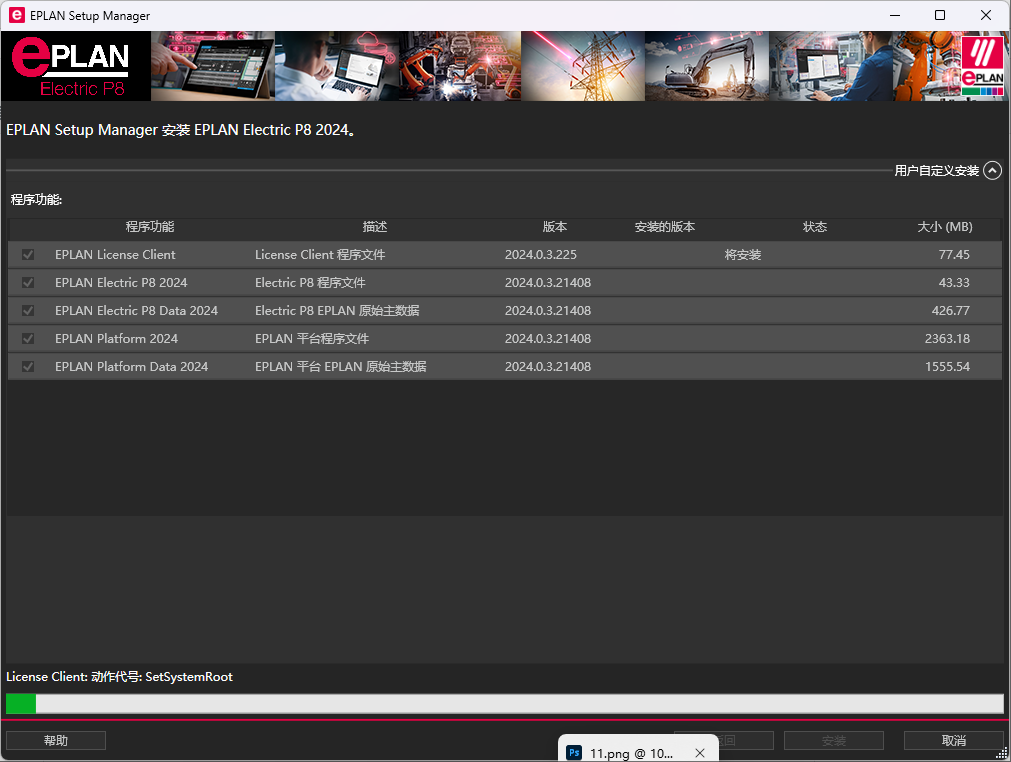Toggle the EPLAN Platform Data 2024 checkbox
This screenshot has height=762, width=1011.
coord(28,367)
